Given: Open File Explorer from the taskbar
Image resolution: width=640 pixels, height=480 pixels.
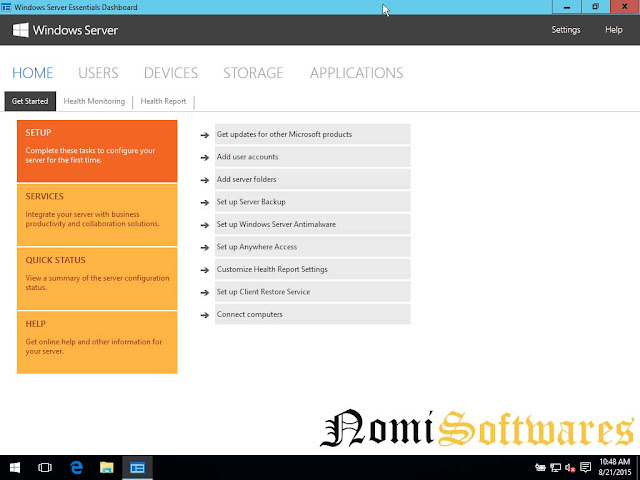Looking at the screenshot, I should (107, 467).
